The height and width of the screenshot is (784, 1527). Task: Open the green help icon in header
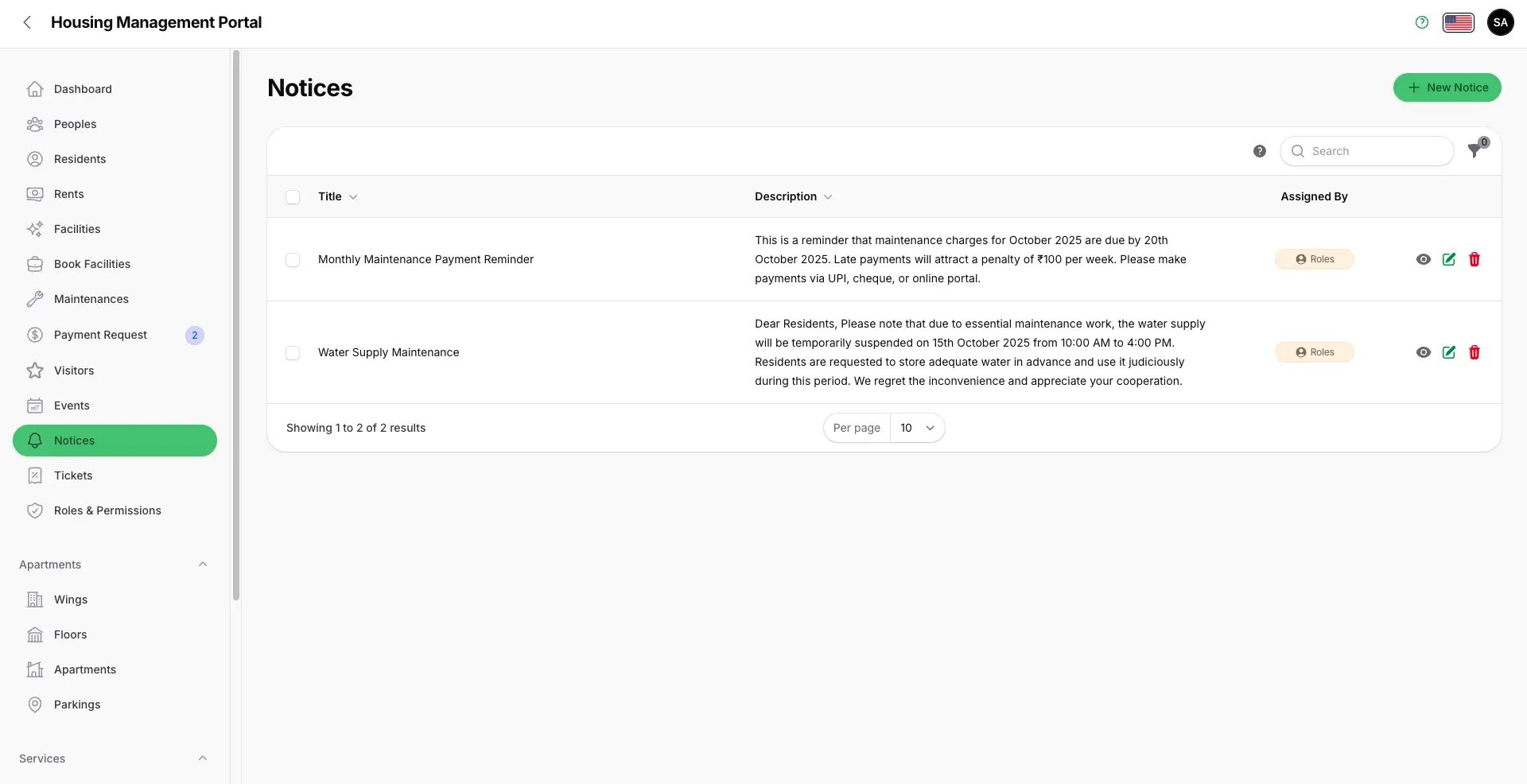coord(1422,22)
